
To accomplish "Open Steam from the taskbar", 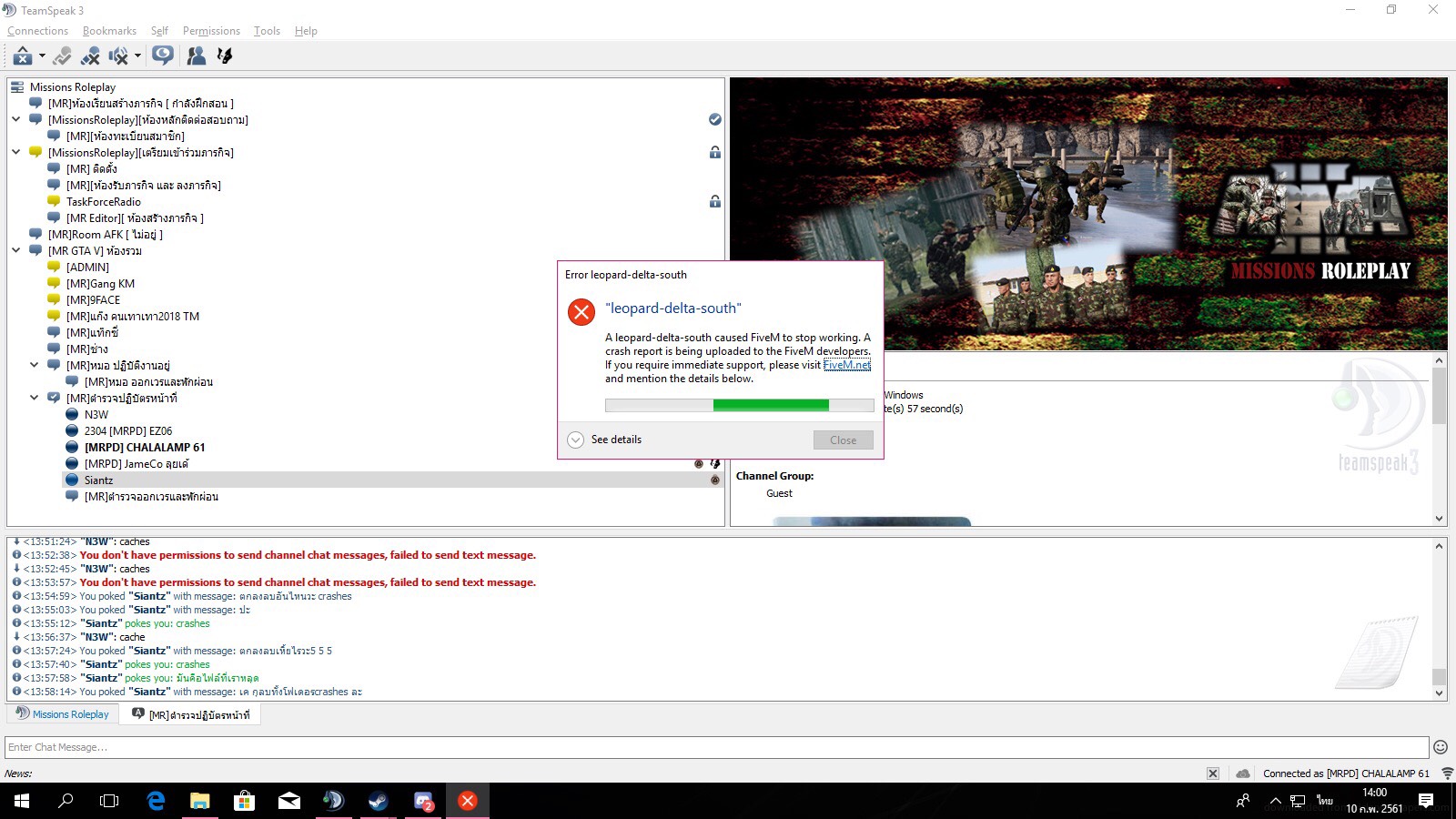I will point(379,801).
